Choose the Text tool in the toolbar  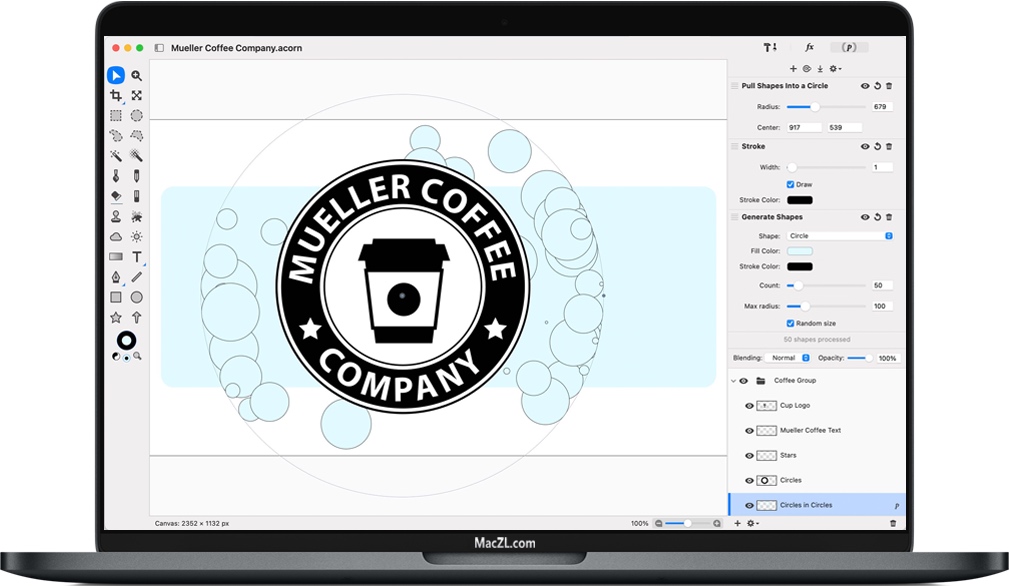[x=137, y=256]
